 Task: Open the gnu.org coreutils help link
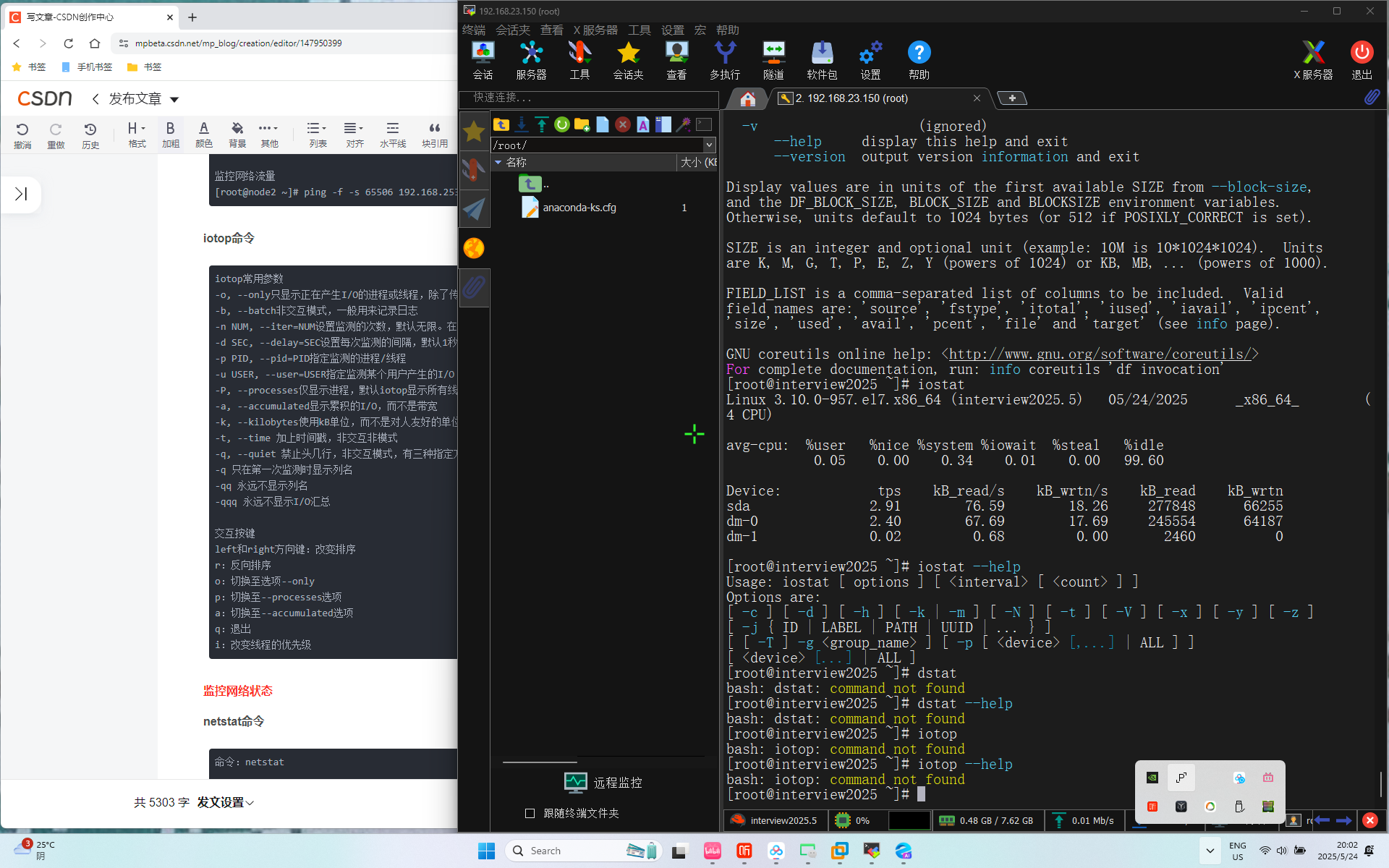1099,354
